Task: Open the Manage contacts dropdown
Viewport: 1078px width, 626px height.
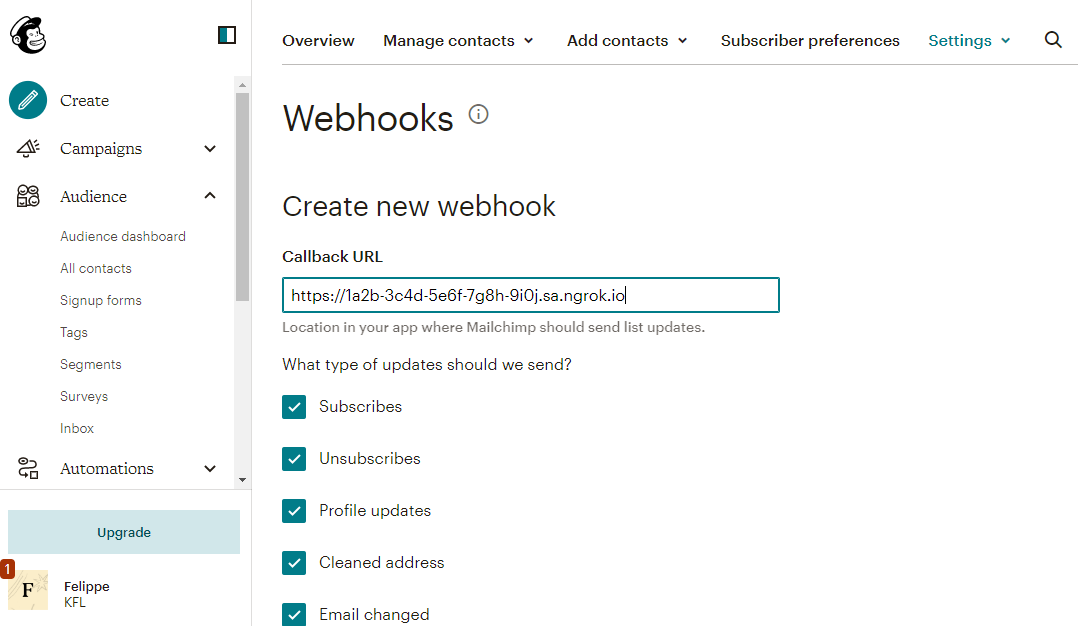Action: (459, 41)
